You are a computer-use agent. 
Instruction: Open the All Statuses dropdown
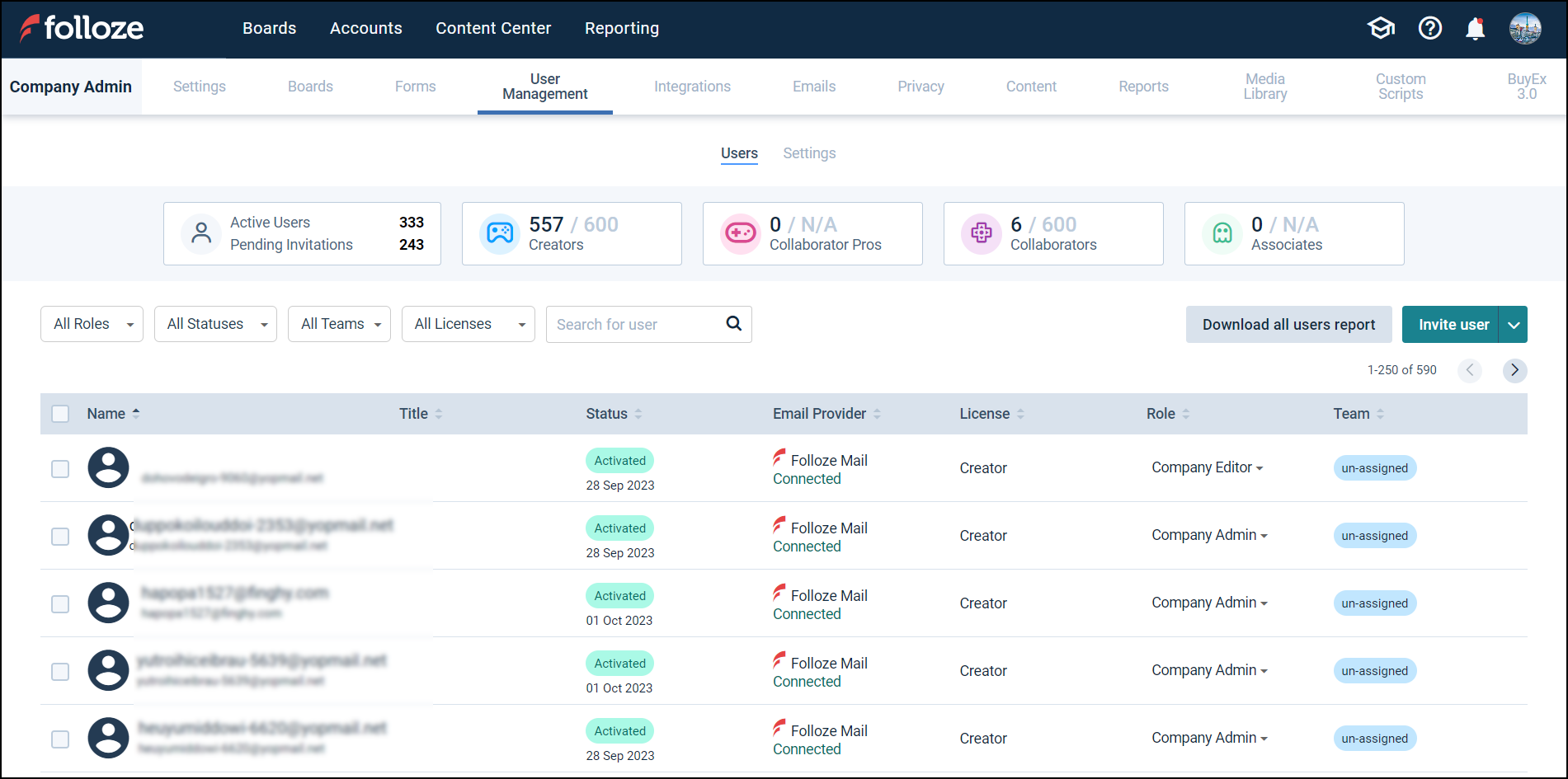(x=215, y=324)
